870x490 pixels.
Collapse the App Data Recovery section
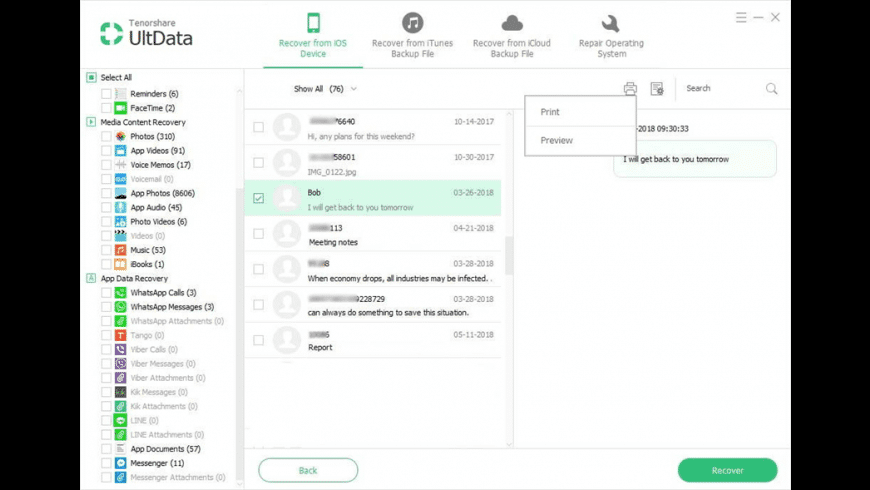(x=92, y=279)
